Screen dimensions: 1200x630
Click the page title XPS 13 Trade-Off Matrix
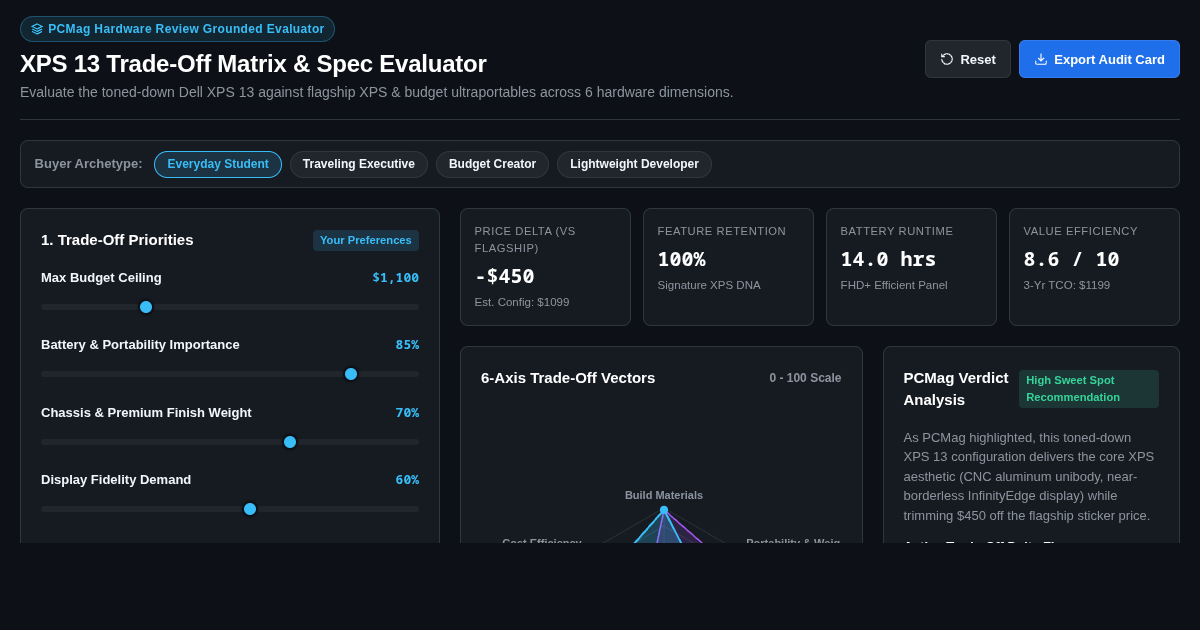(x=253, y=64)
